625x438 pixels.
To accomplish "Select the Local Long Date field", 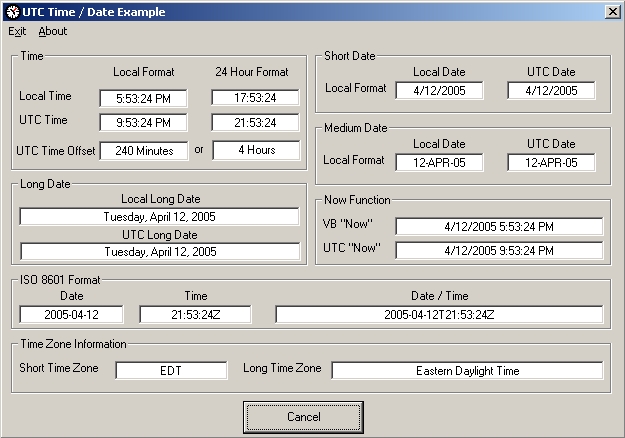I will tap(160, 216).
